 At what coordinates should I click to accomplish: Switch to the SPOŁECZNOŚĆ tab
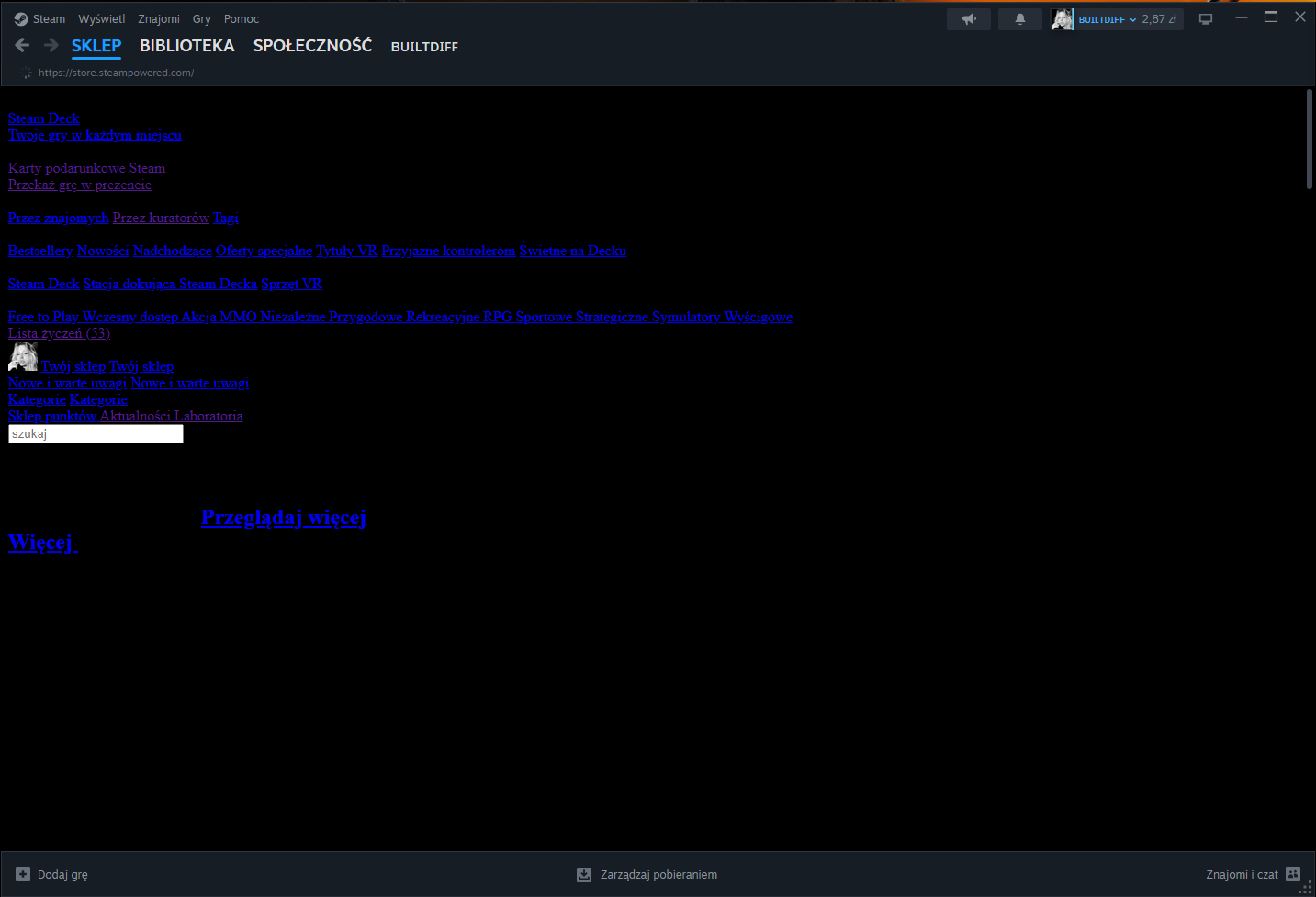pos(313,46)
